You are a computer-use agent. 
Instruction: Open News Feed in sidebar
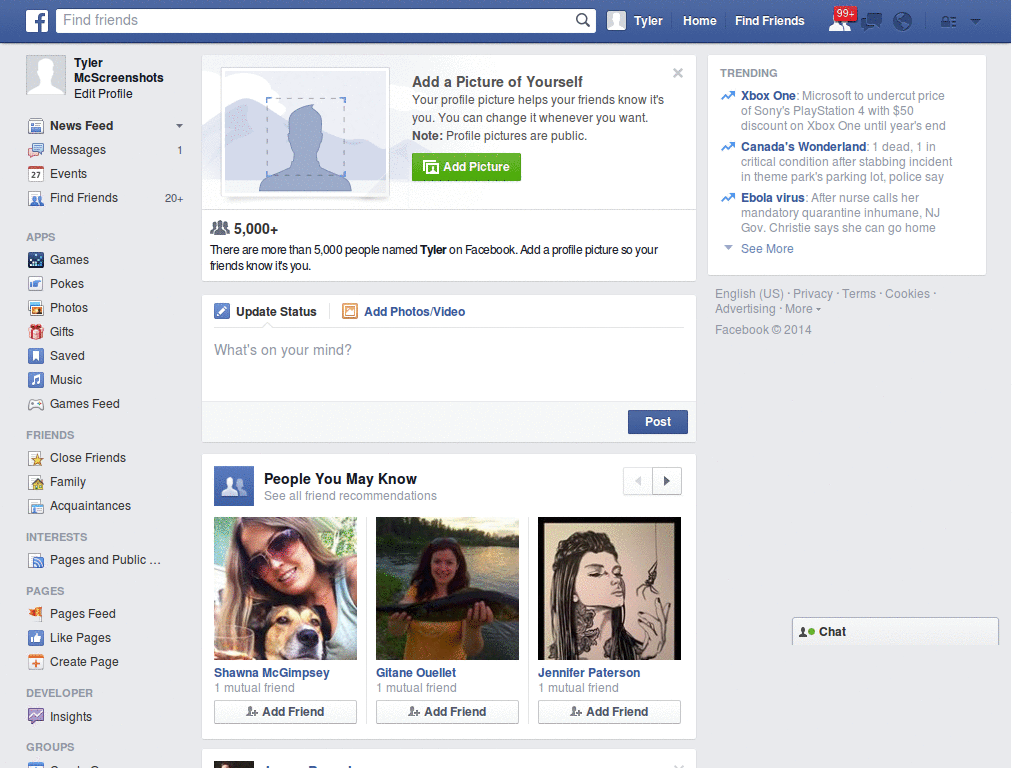point(82,126)
